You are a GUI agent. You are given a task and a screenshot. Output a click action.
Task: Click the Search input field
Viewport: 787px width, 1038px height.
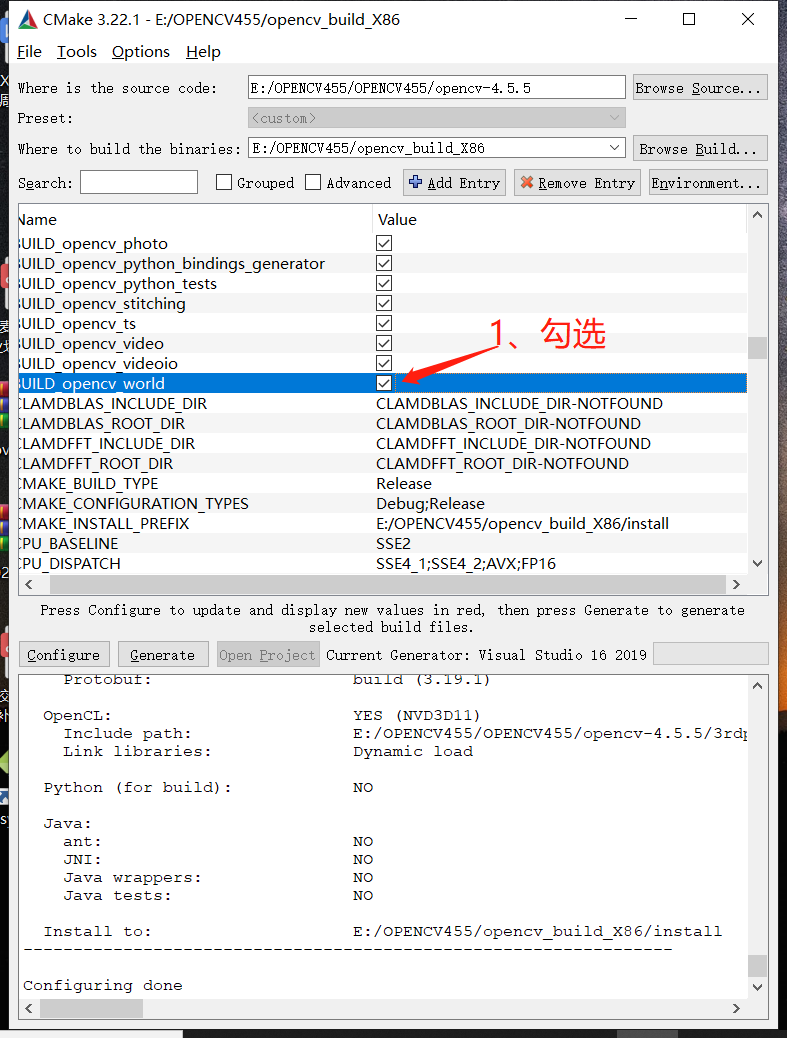(139, 182)
